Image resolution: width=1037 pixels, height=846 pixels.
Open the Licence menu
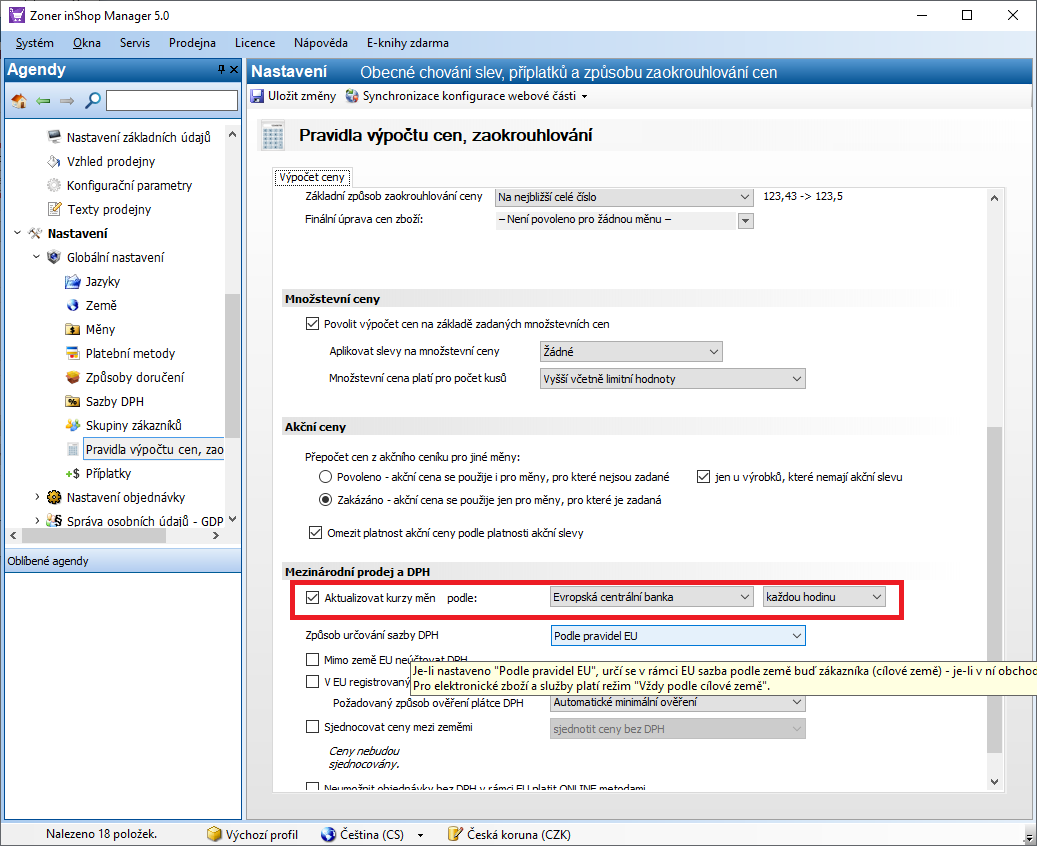tap(255, 43)
